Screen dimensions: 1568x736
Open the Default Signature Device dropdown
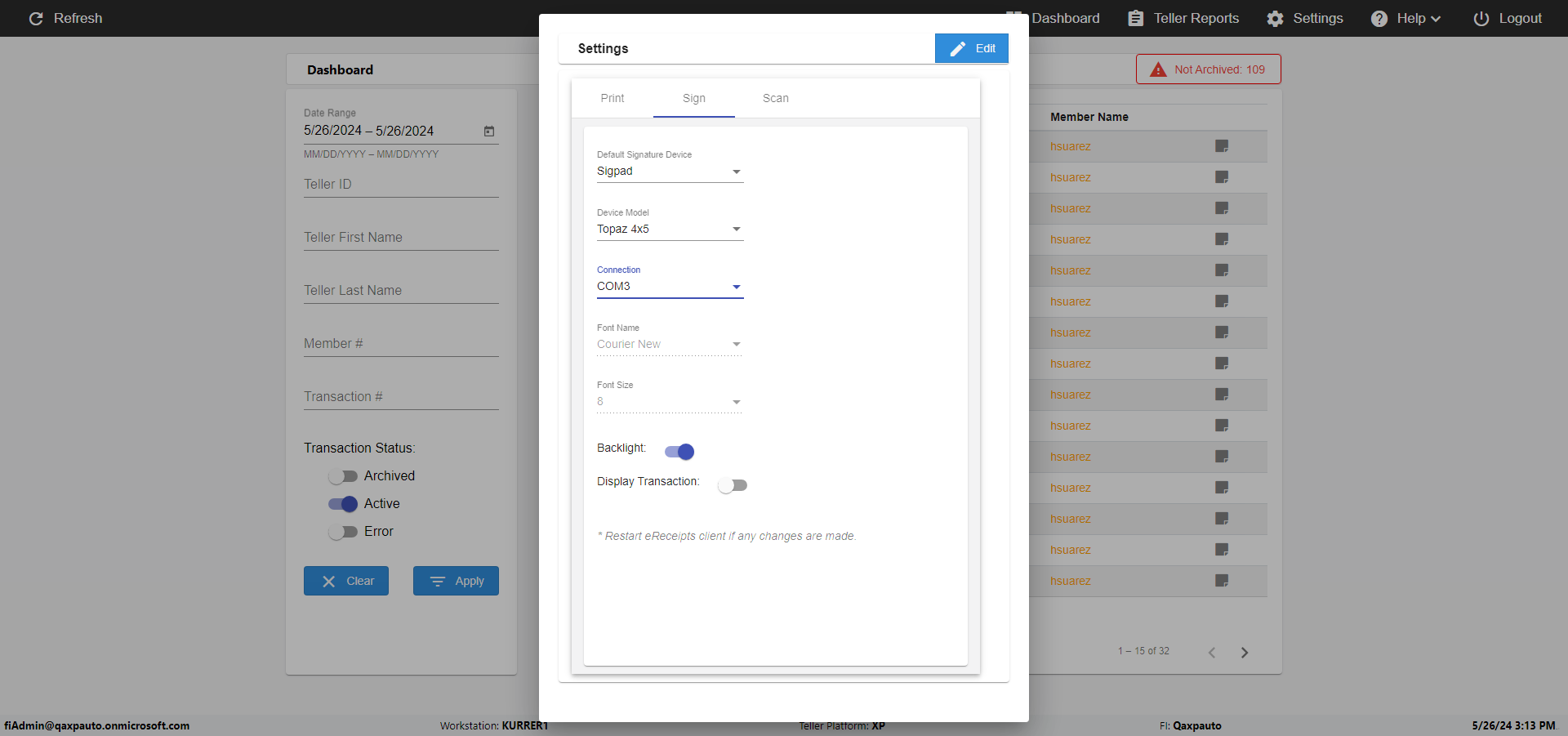(670, 172)
